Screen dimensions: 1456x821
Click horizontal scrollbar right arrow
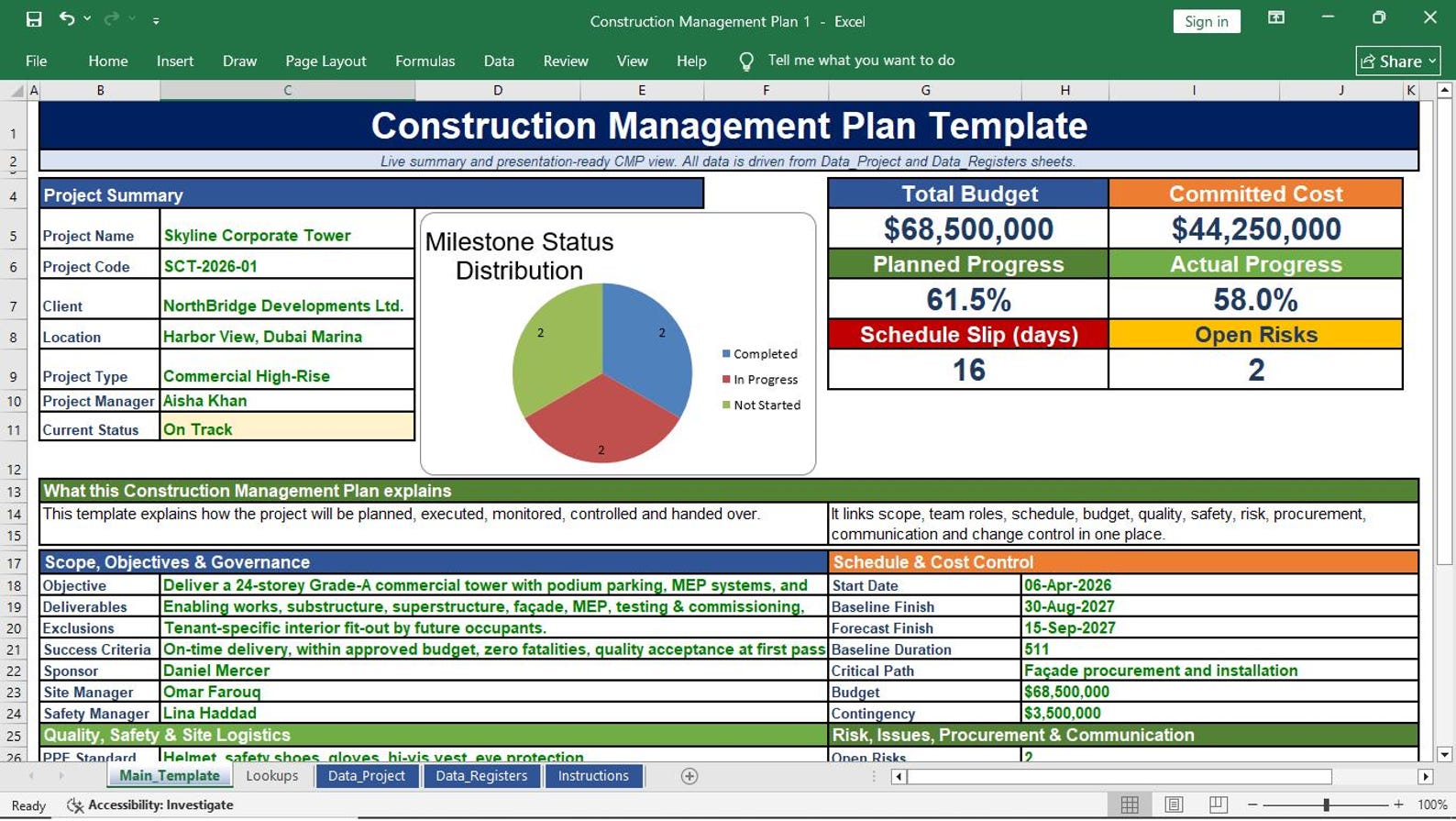point(1425,777)
